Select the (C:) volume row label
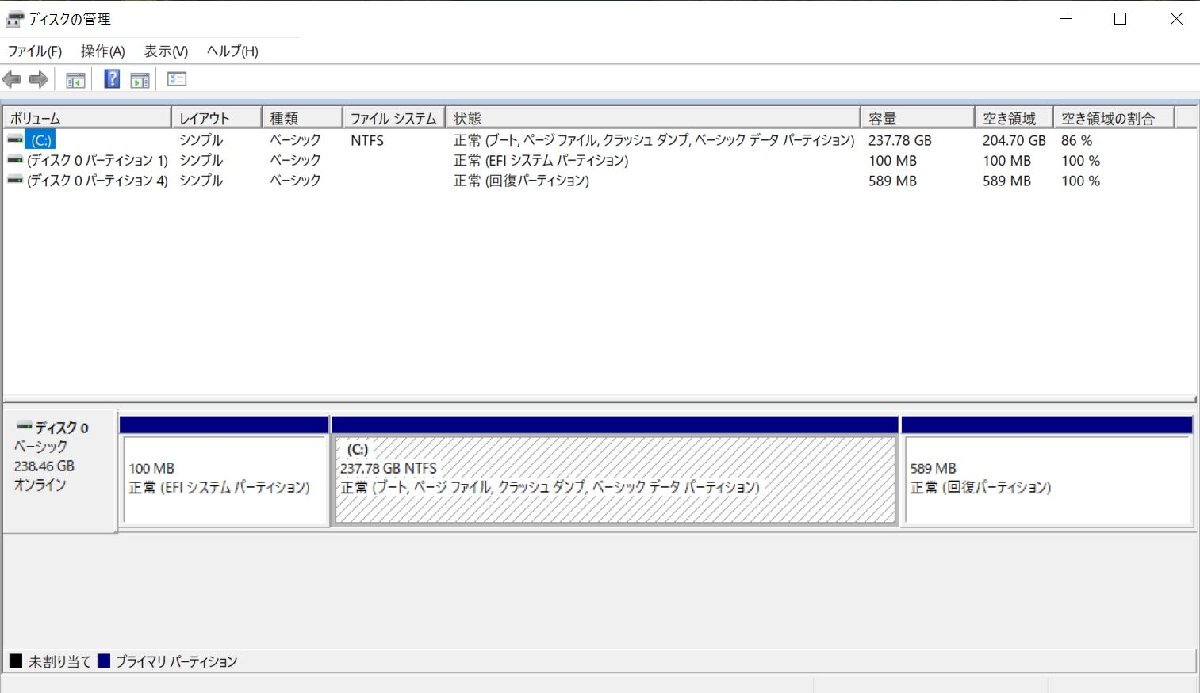Screen dimensions: 1200x693 (41, 141)
